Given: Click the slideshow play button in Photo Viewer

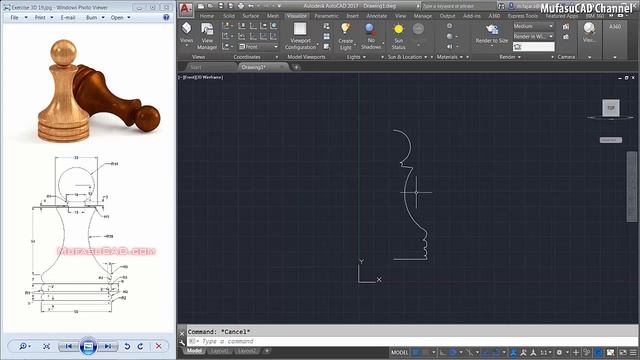Looking at the screenshot, I should [x=88, y=346].
